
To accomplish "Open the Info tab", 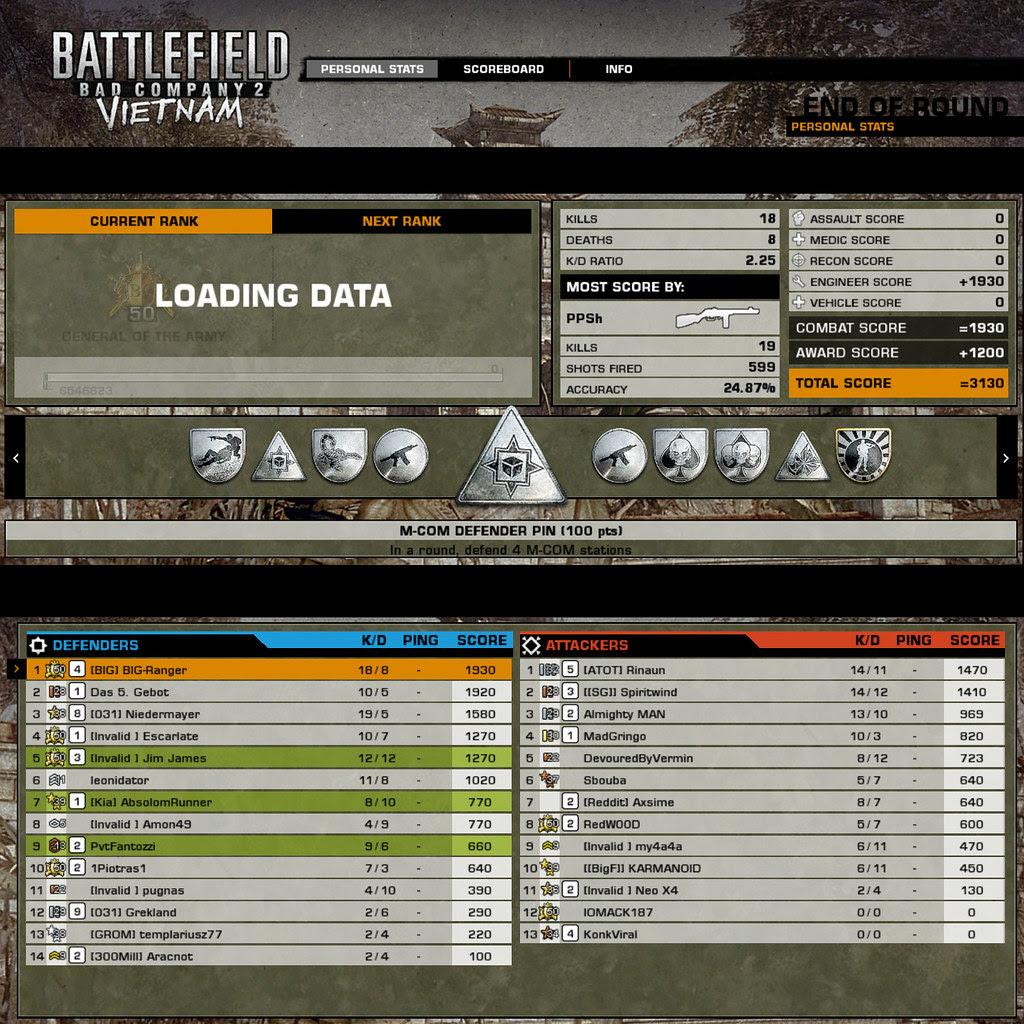I will (618, 69).
